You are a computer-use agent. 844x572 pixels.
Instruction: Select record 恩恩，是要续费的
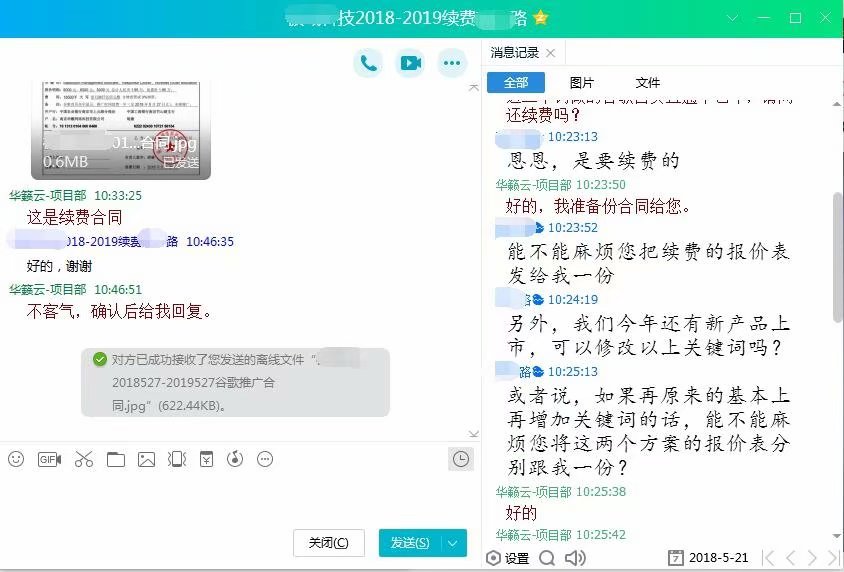[x=593, y=160]
